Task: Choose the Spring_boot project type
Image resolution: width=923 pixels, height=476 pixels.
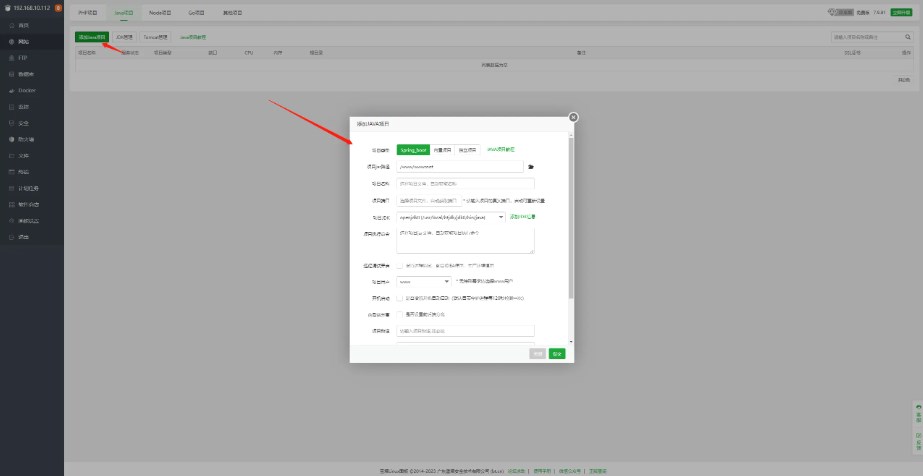Action: tap(413, 150)
